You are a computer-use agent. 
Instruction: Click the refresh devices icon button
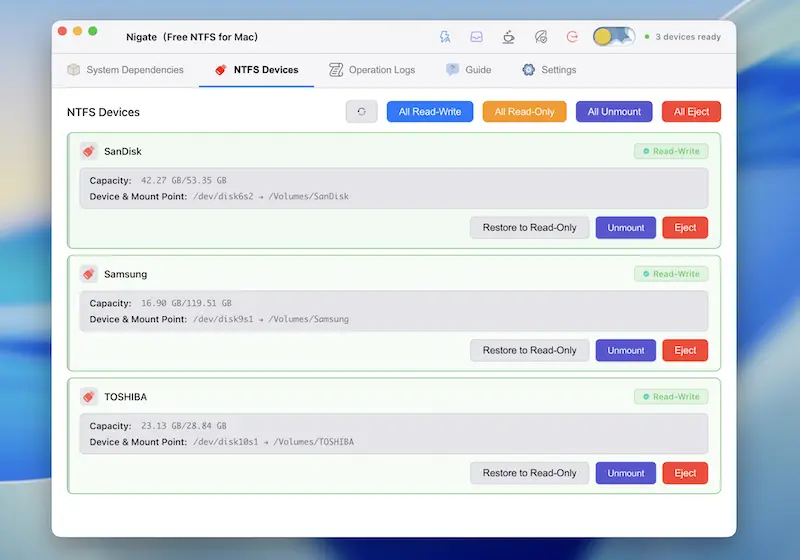tap(361, 112)
